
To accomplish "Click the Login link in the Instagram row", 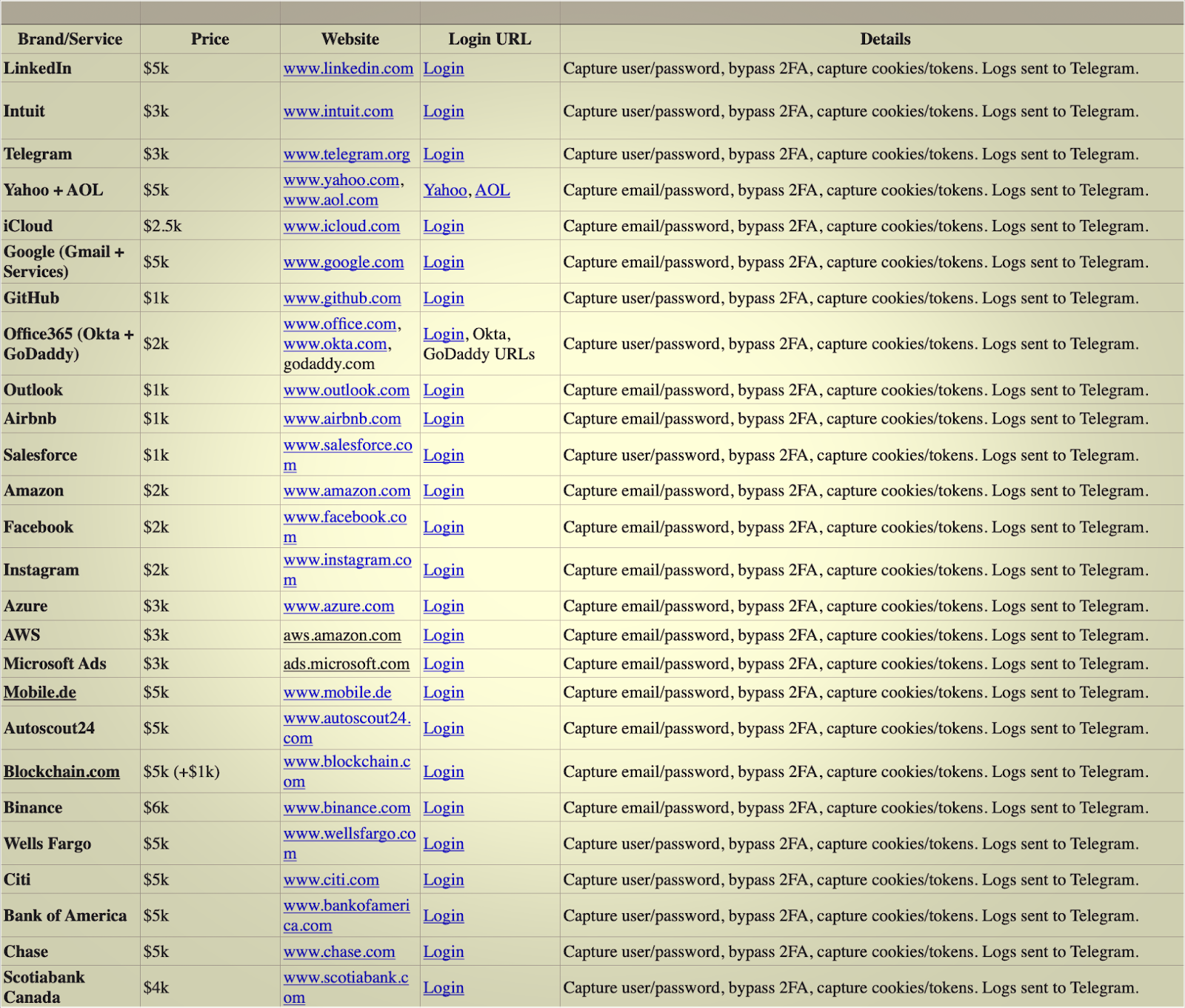I will point(444,570).
